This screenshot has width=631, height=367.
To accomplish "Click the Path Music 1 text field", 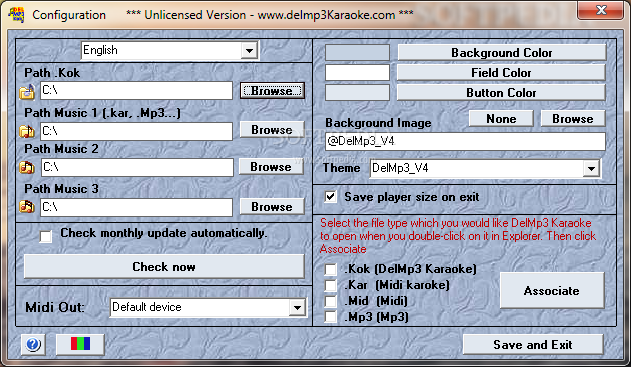I will click(x=136, y=131).
